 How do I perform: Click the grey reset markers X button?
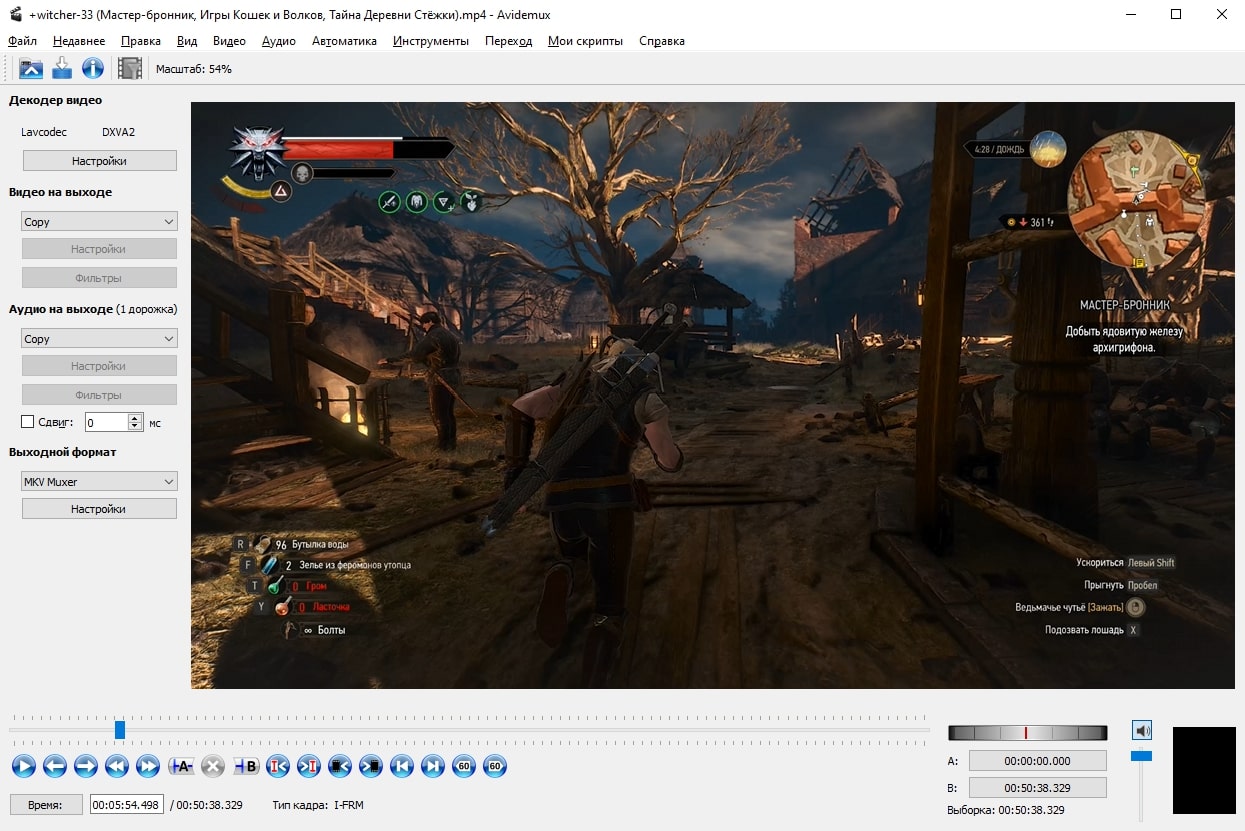(x=212, y=766)
